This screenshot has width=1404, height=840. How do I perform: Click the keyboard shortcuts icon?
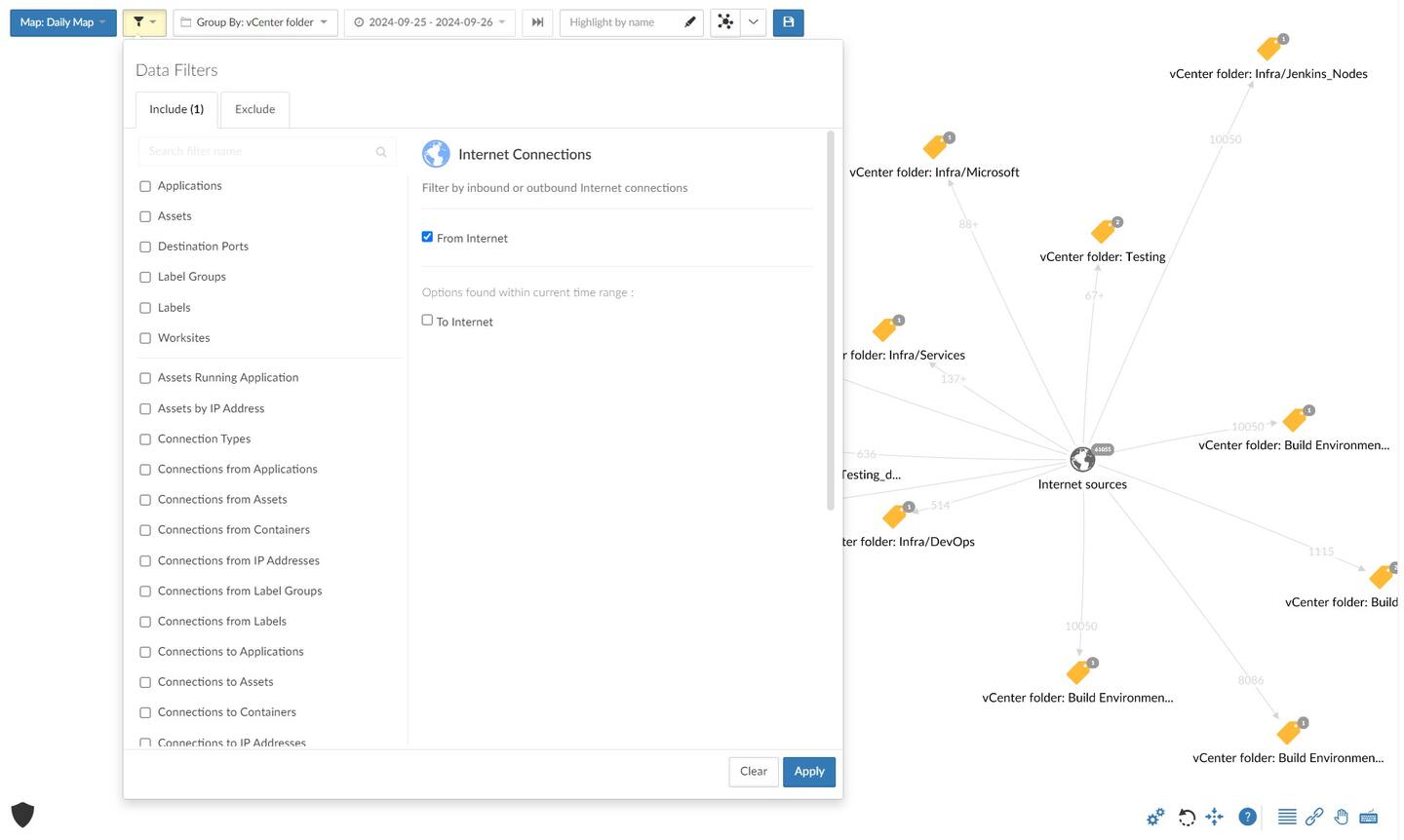(x=1369, y=818)
